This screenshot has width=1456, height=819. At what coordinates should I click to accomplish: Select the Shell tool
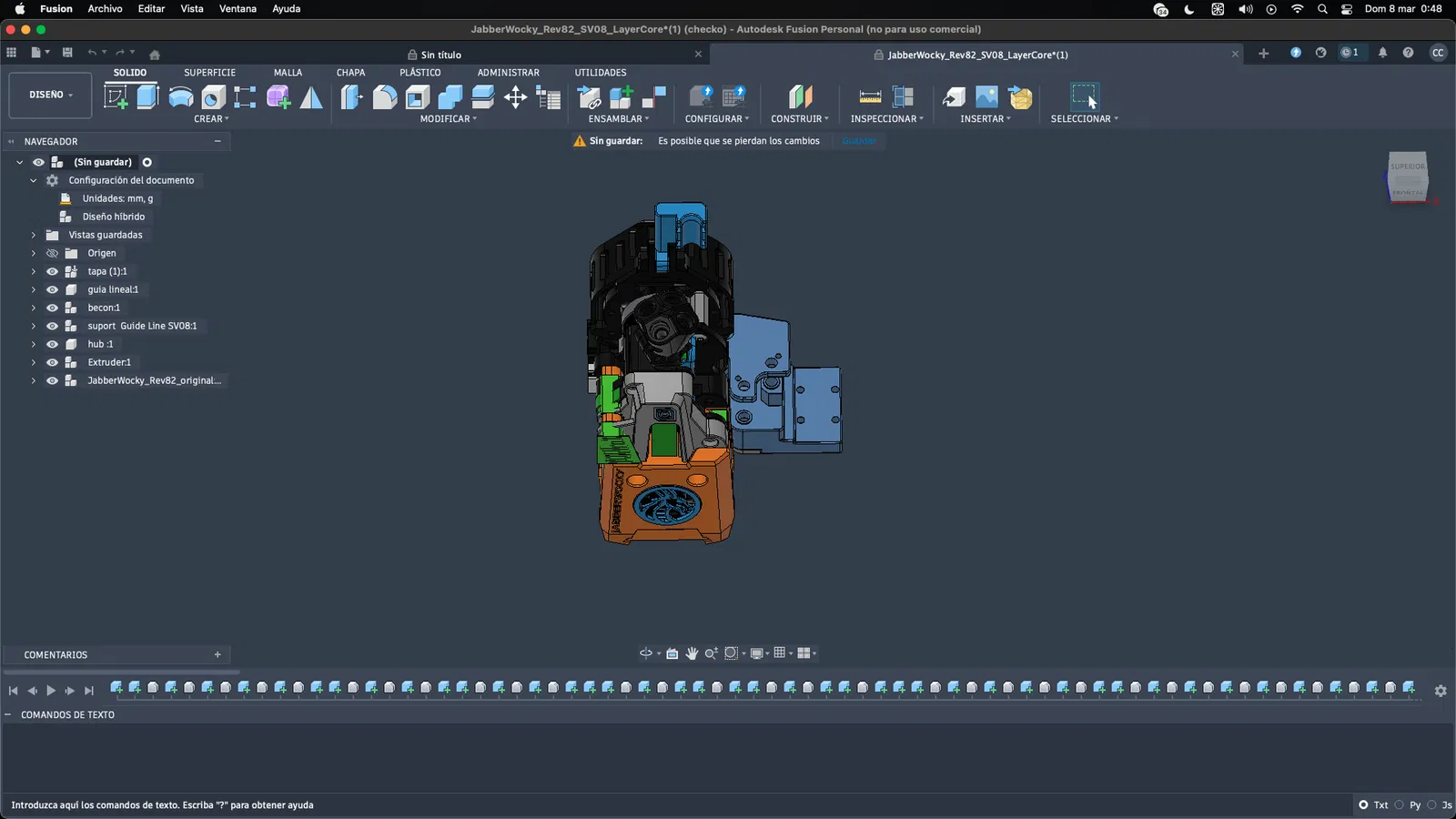tap(418, 96)
